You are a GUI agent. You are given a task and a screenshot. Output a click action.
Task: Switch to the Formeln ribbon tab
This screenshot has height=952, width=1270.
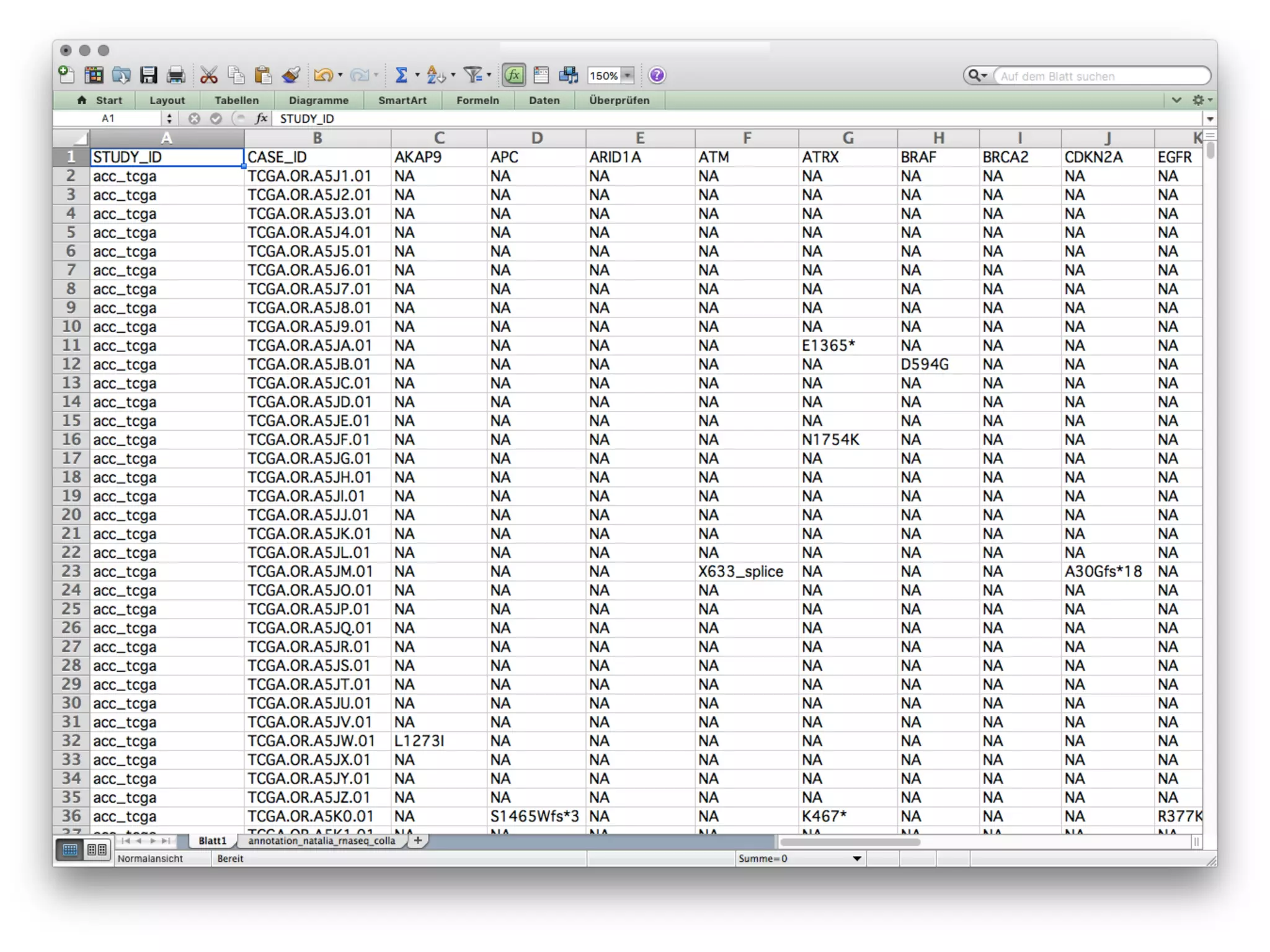pyautogui.click(x=477, y=100)
